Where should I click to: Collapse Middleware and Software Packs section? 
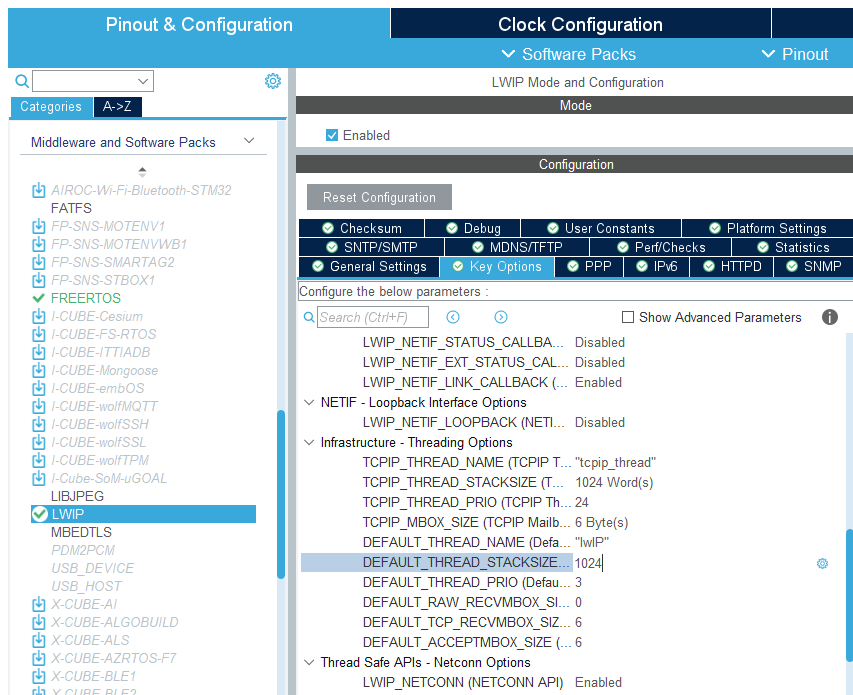tap(249, 141)
